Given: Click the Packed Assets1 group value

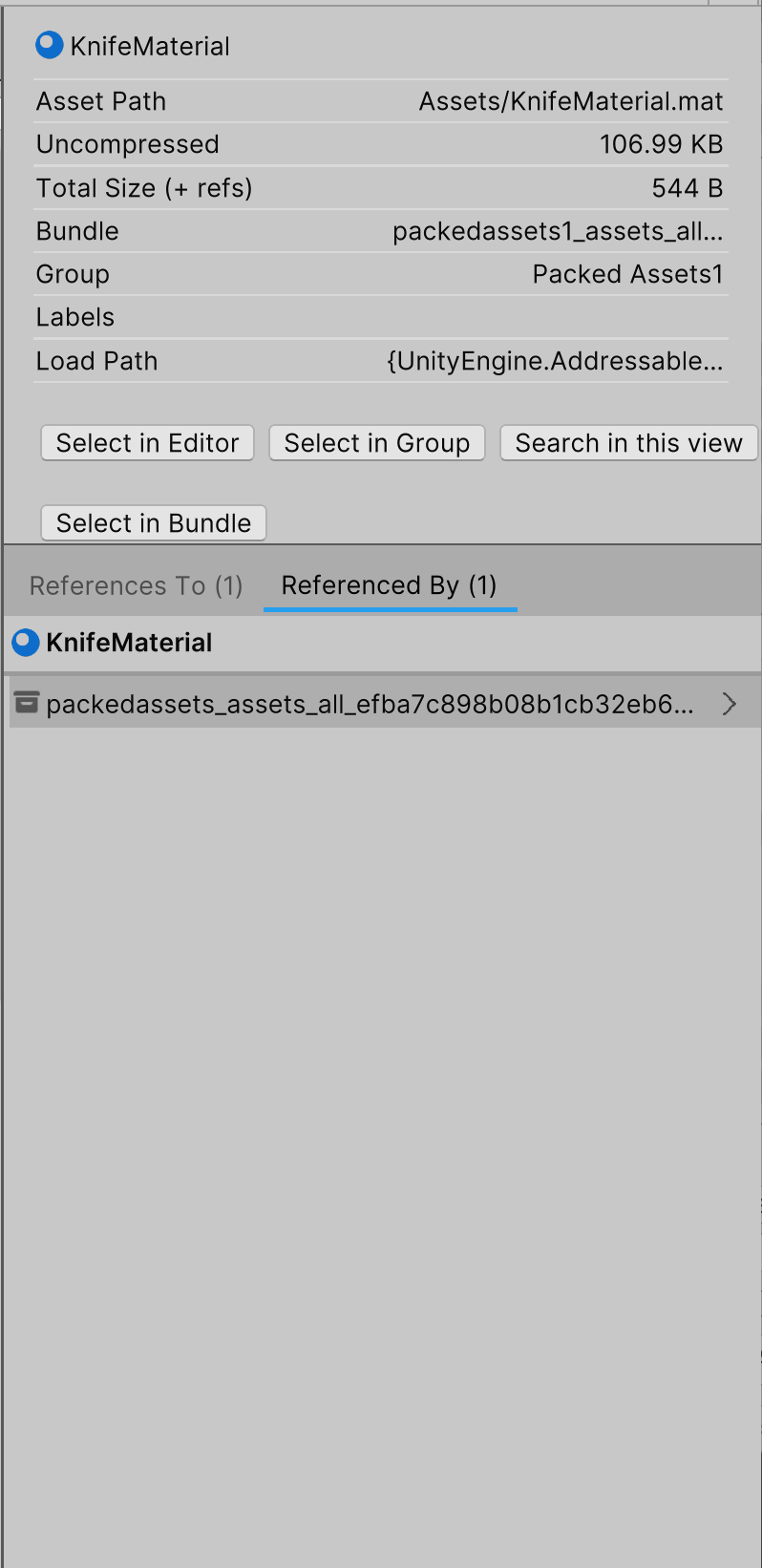Looking at the screenshot, I should click(x=627, y=274).
